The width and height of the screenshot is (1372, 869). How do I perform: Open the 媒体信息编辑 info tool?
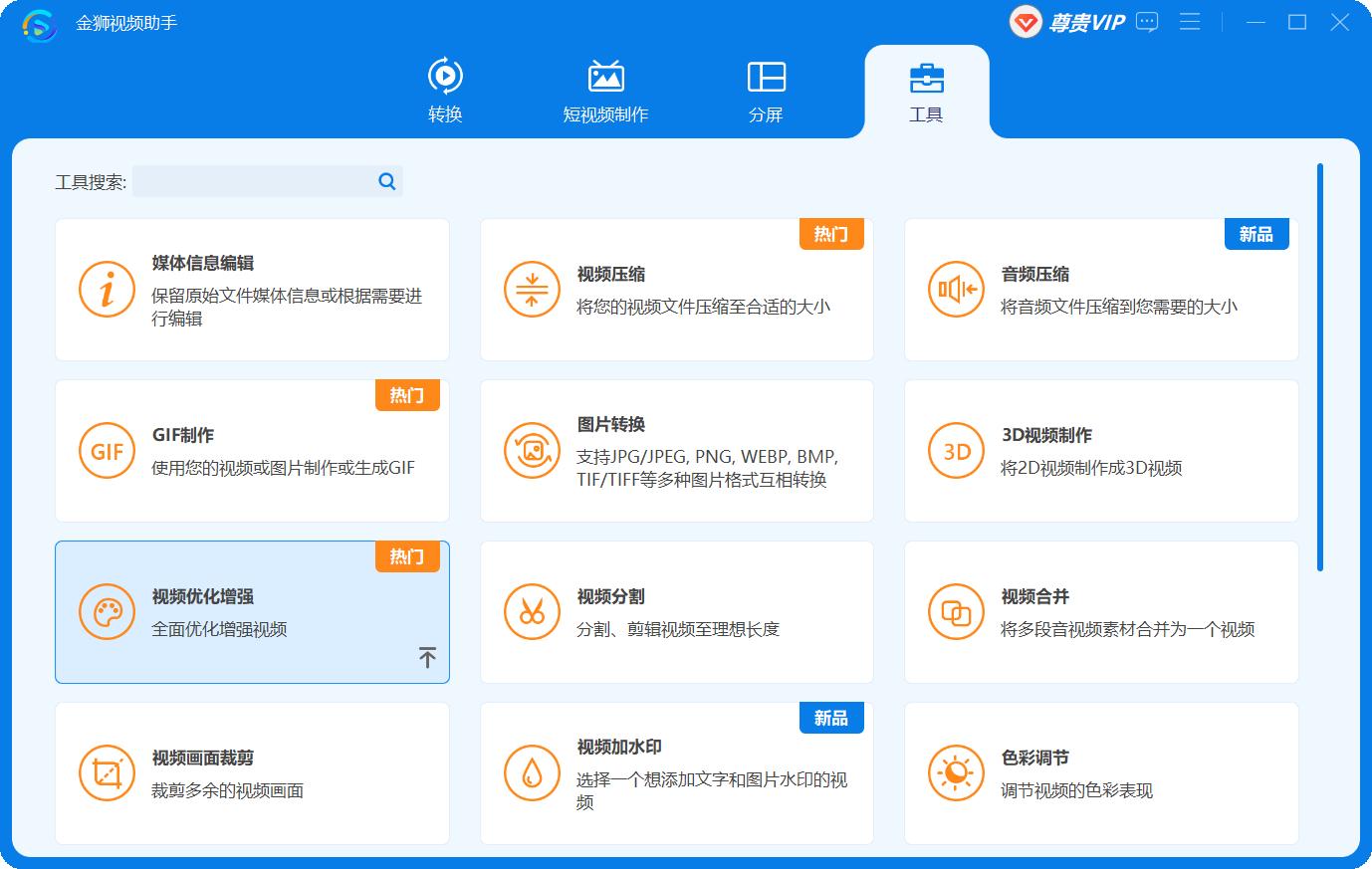tap(252, 289)
